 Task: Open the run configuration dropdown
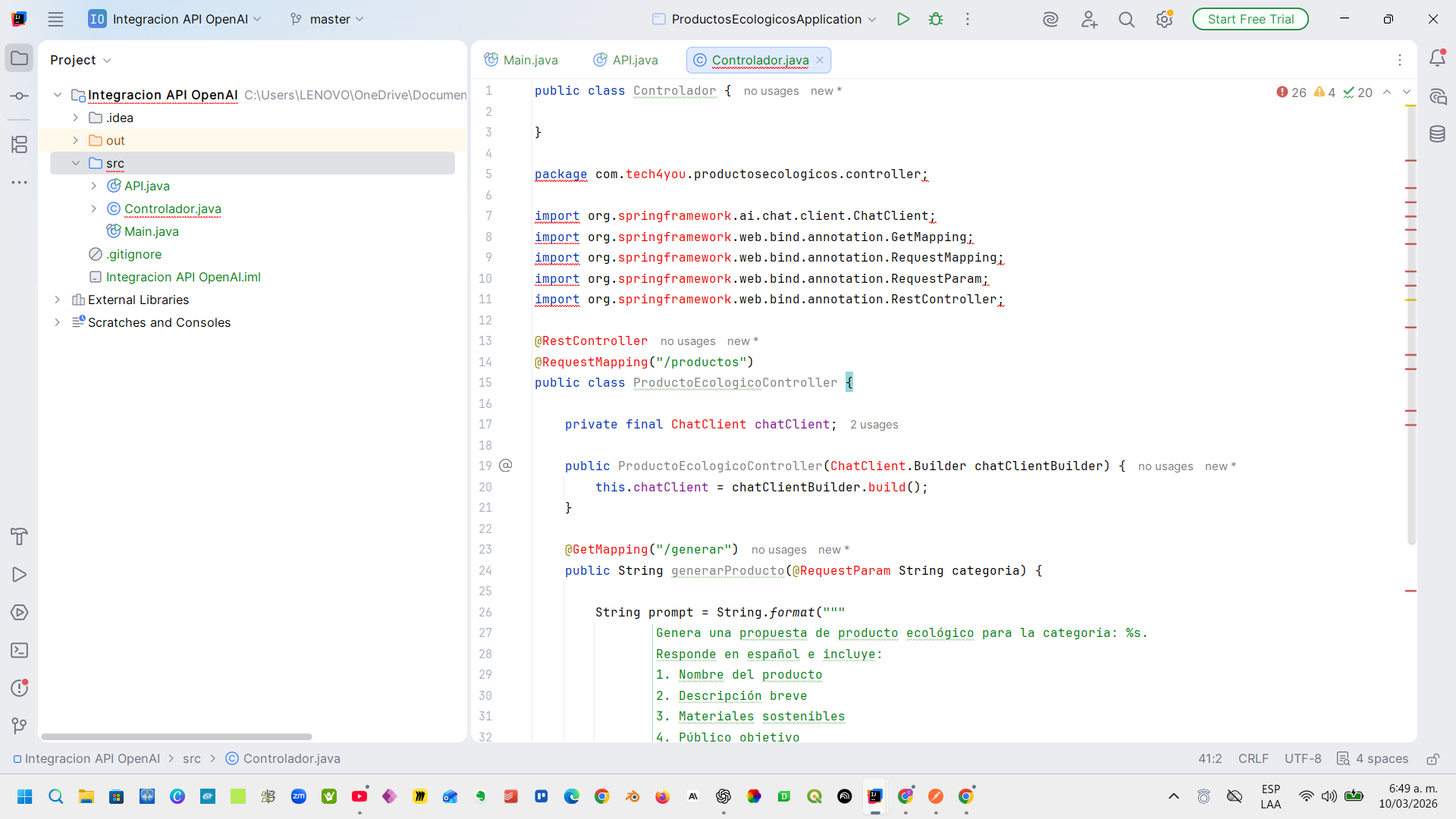tap(766, 19)
